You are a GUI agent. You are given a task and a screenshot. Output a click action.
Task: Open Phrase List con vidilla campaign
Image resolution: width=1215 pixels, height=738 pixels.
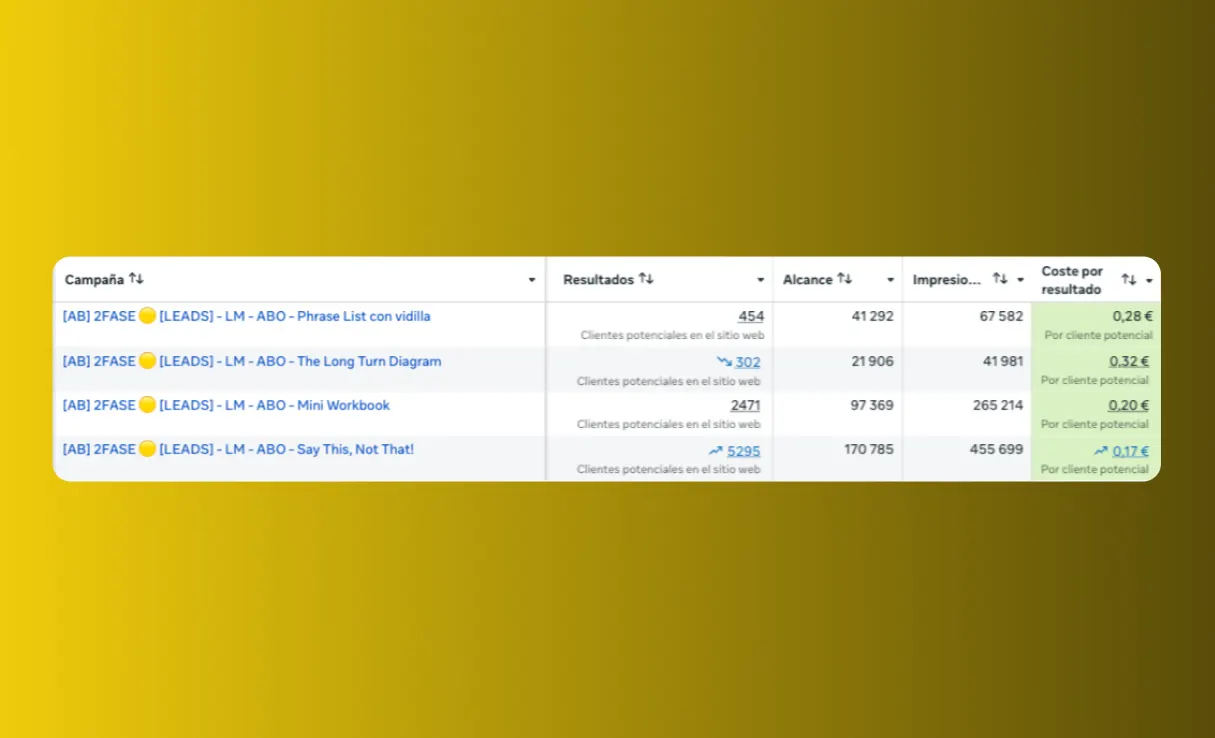tap(247, 316)
